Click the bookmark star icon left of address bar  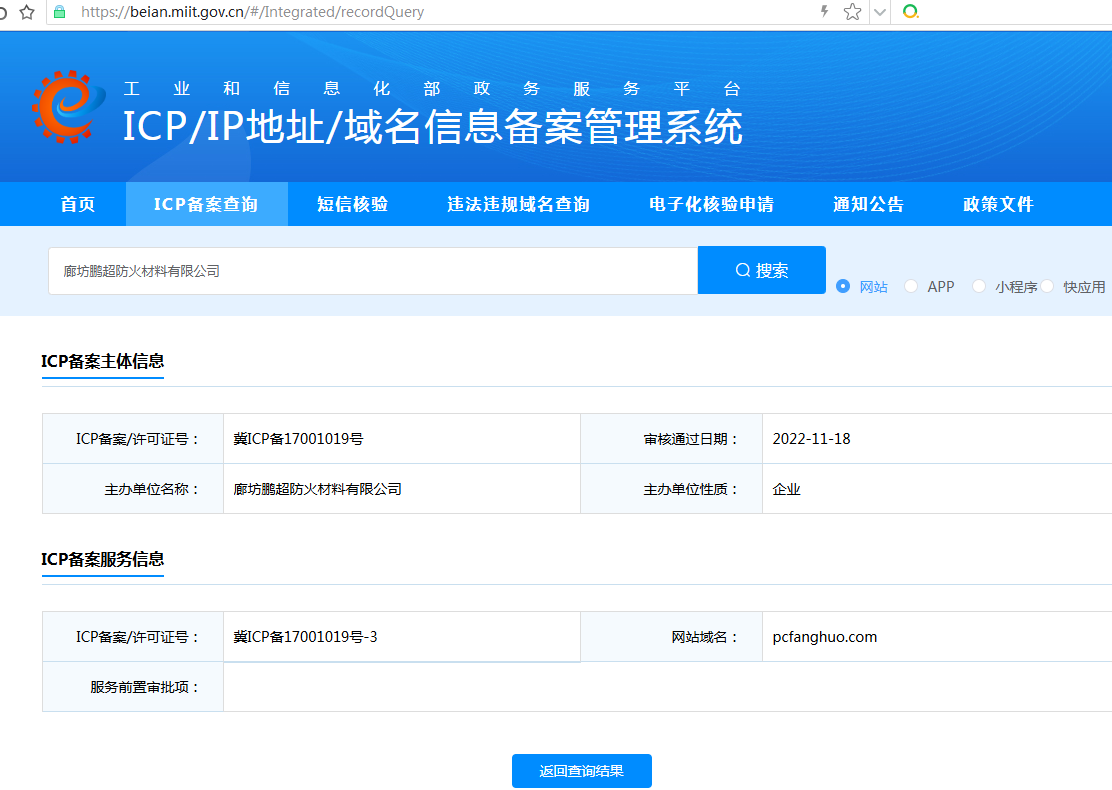pos(27,12)
